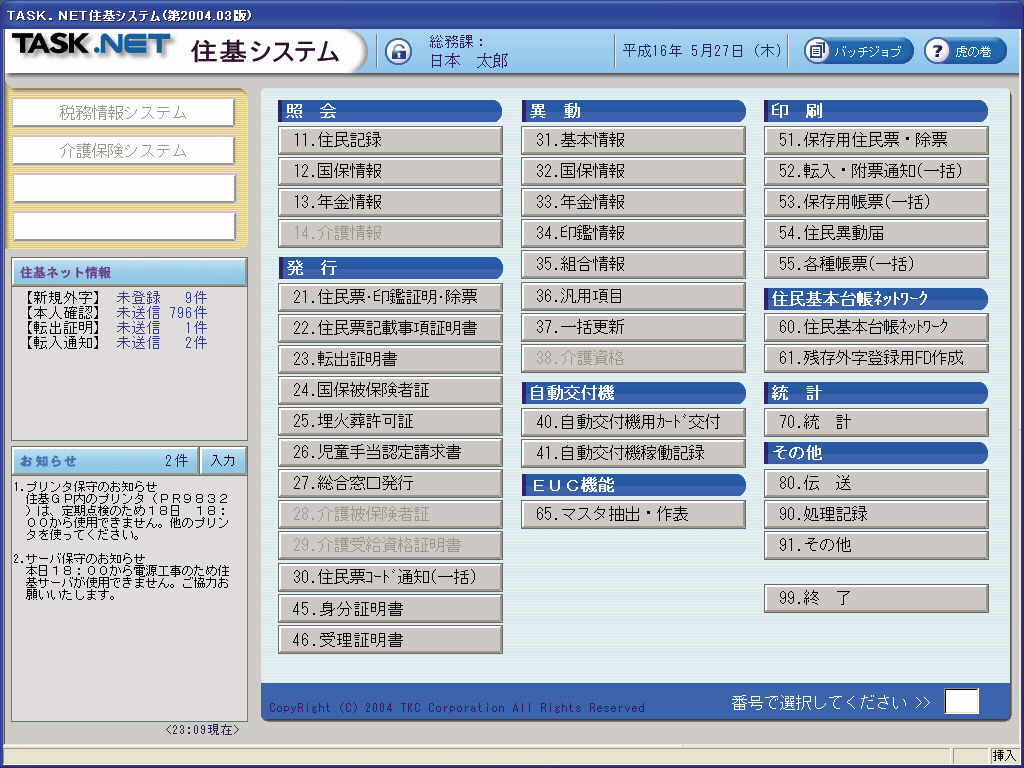Screen dimensions: 1024x768
Task: Click the TASK.NET logo
Action: 92,46
